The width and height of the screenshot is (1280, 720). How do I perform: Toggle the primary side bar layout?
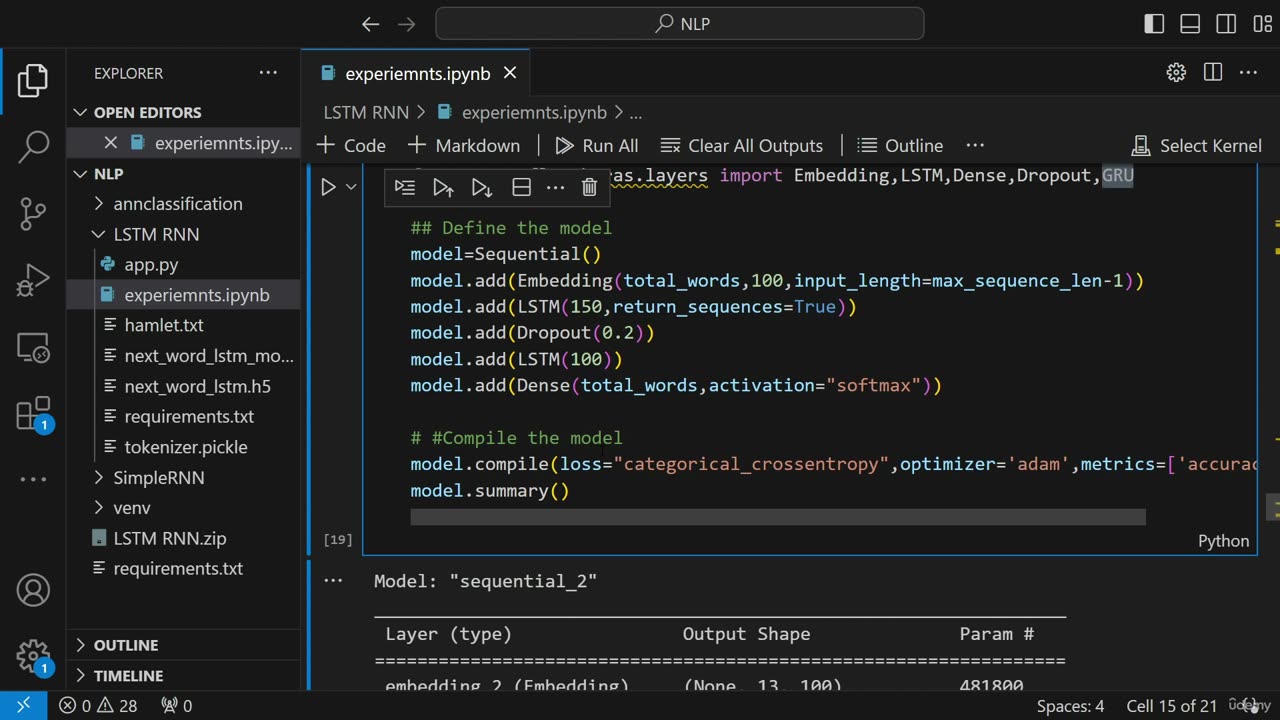point(1154,24)
